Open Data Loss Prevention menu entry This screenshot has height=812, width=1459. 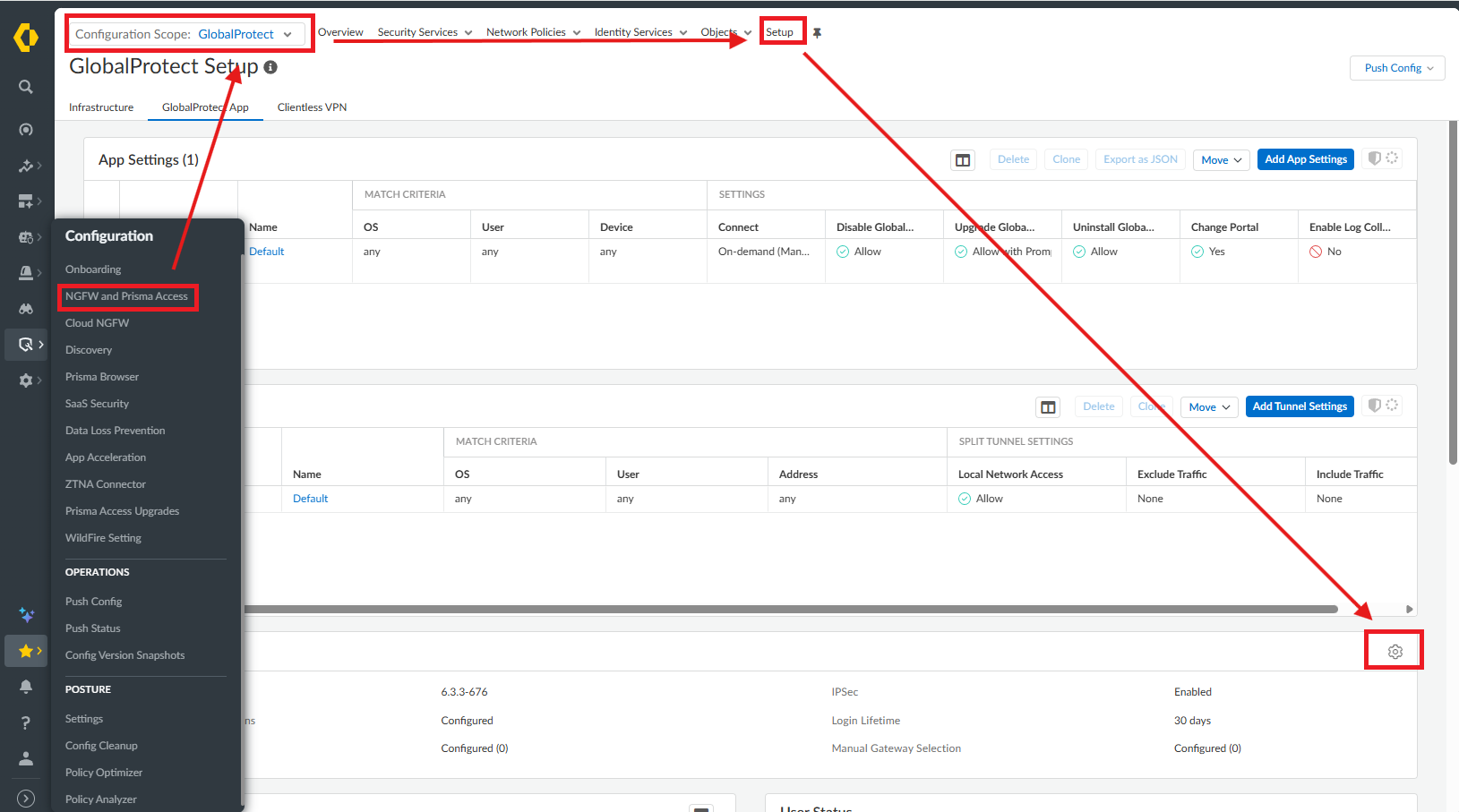point(115,431)
